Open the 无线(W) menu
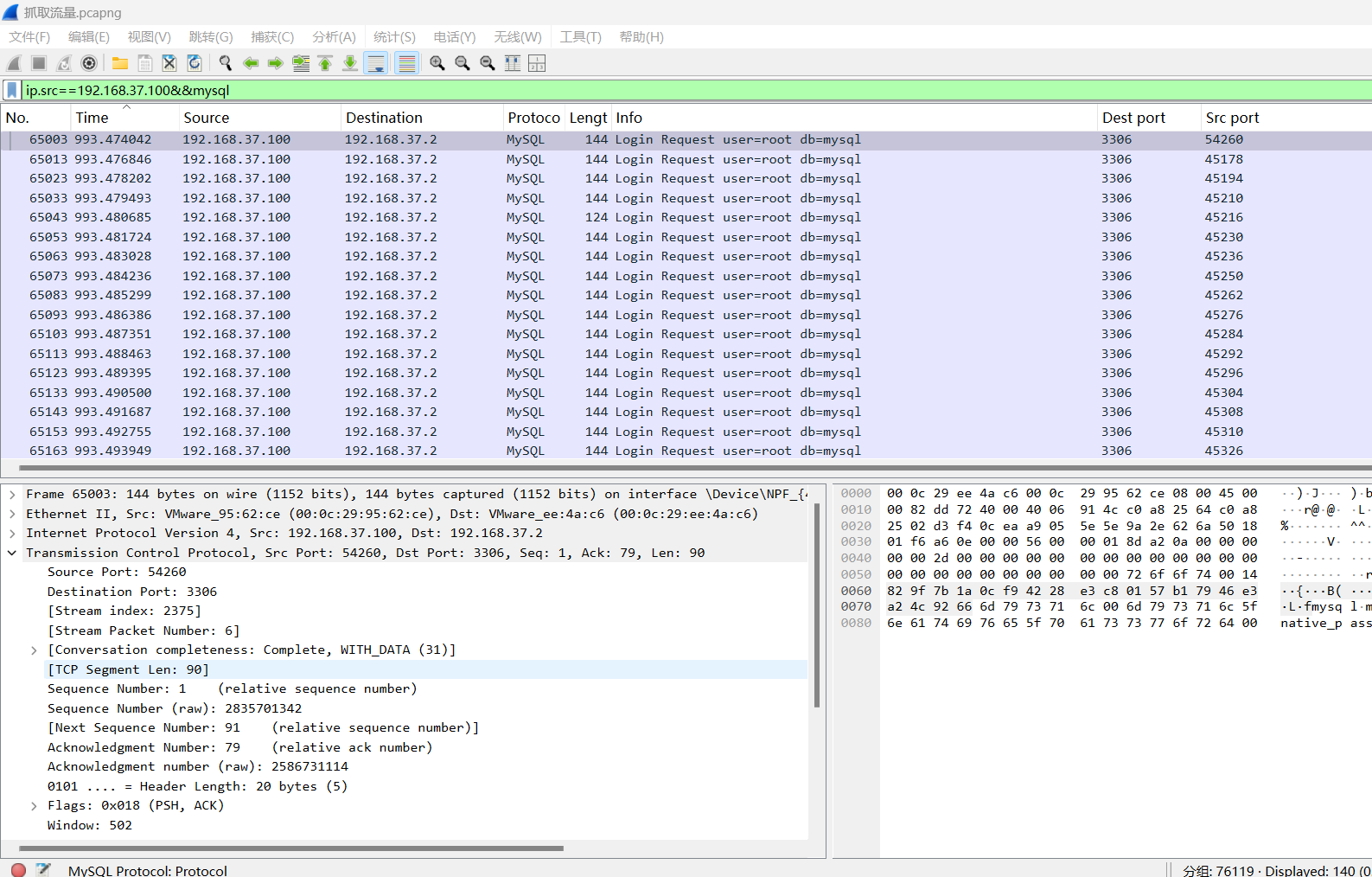This screenshot has height=877, width=1372. coord(518,37)
